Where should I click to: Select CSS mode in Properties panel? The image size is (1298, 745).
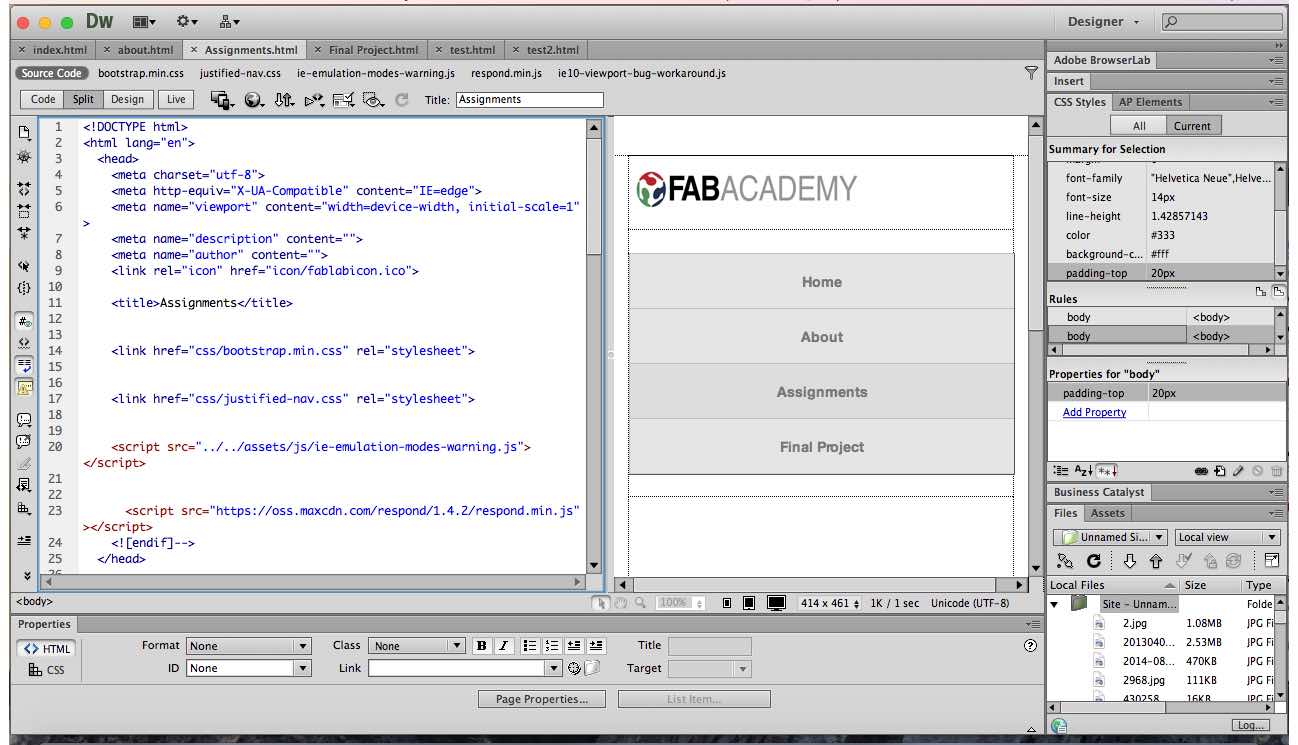[46, 670]
